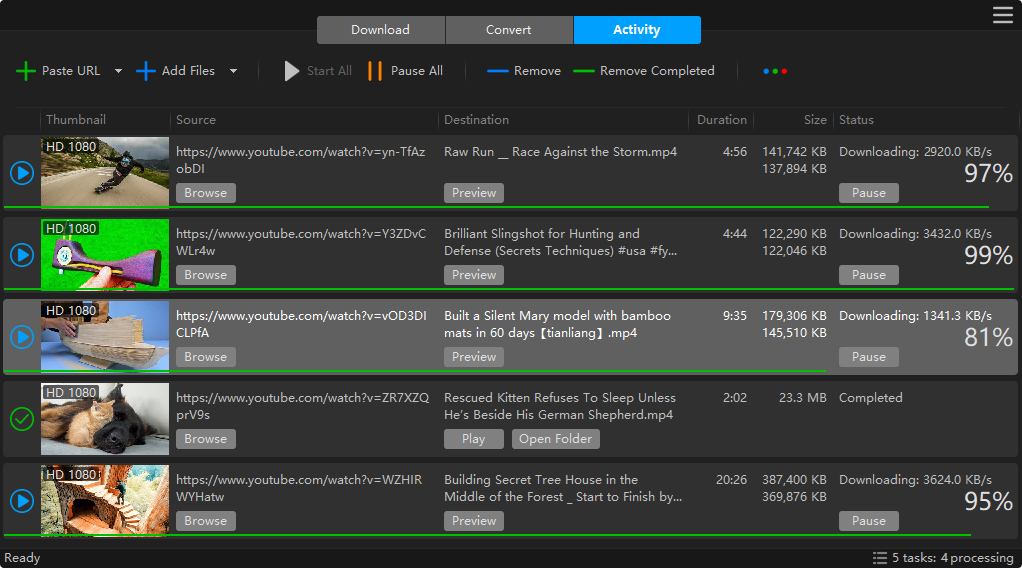The width and height of the screenshot is (1022, 568).
Task: Click the orange Pause All icon
Action: tap(375, 71)
